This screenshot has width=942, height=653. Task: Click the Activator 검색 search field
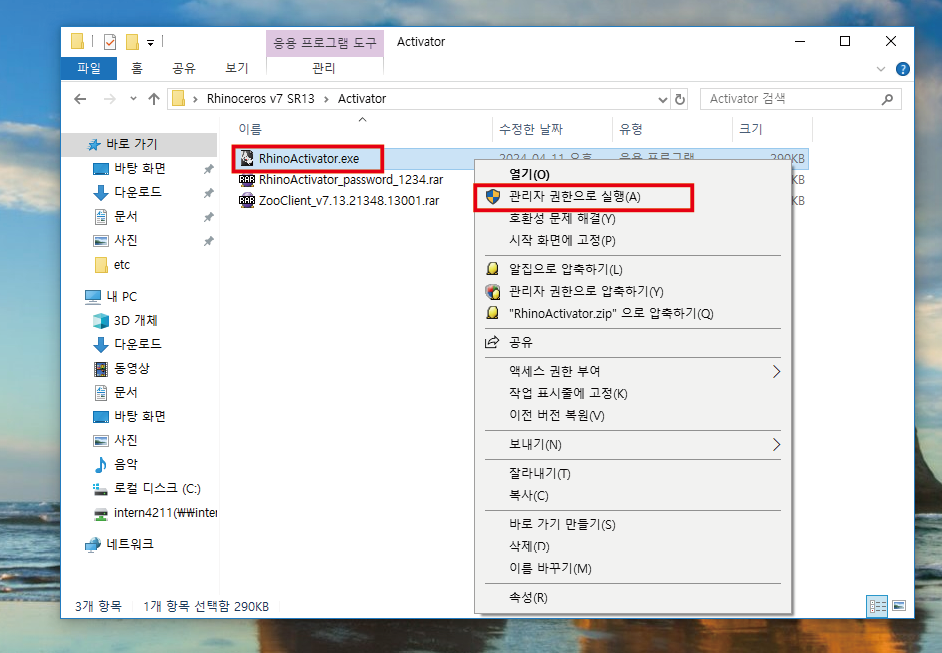click(x=800, y=99)
